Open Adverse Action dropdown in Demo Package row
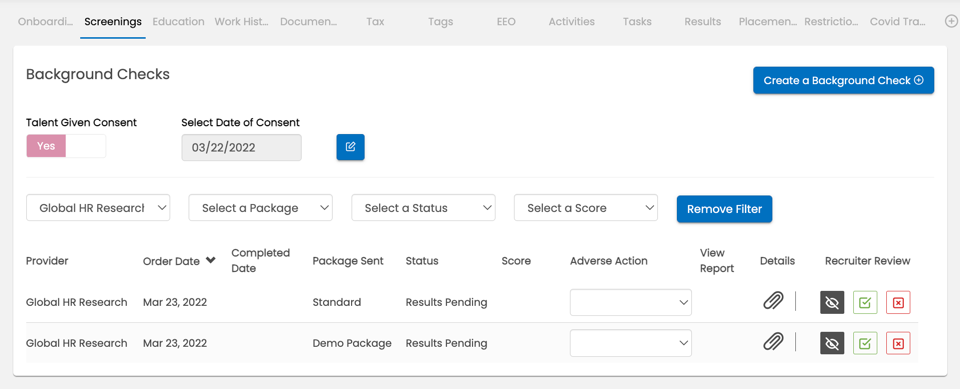 click(631, 343)
